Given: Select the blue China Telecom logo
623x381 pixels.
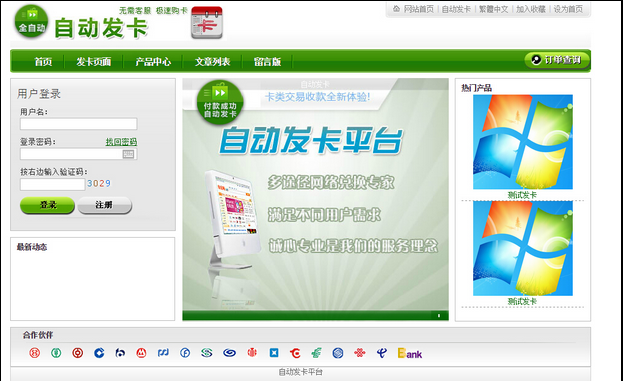Looking at the screenshot, I should 382,352.
